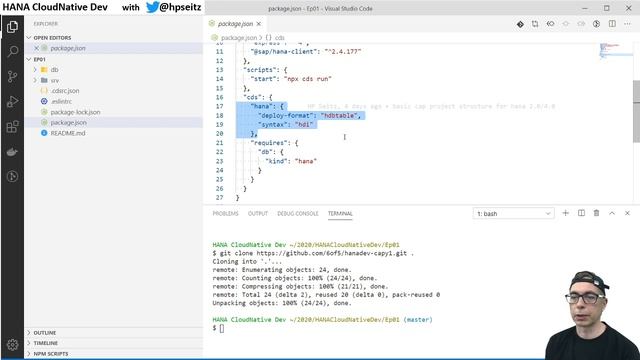Switch to the Terminal panel tab
This screenshot has height=360, width=640.
(340, 213)
